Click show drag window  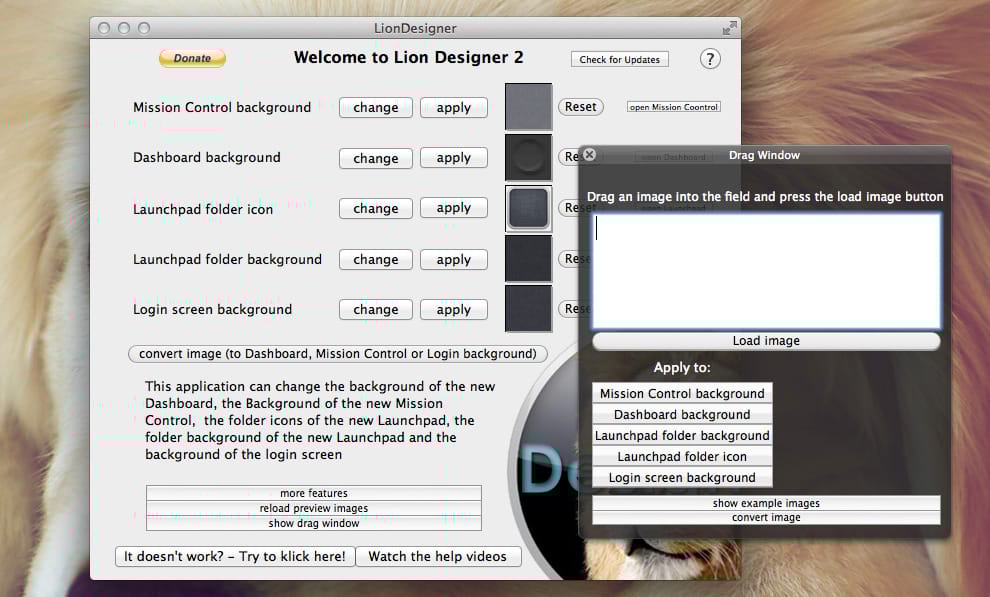pyautogui.click(x=314, y=523)
